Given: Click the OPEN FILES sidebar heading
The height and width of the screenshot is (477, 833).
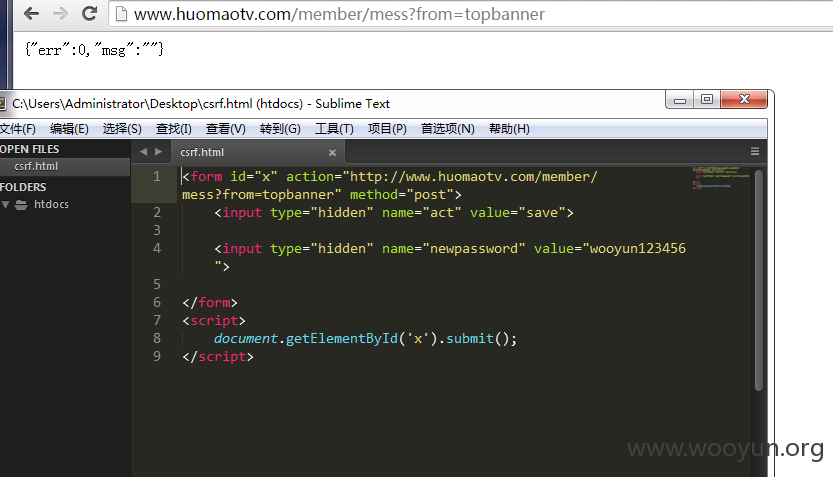Looking at the screenshot, I should point(29,149).
